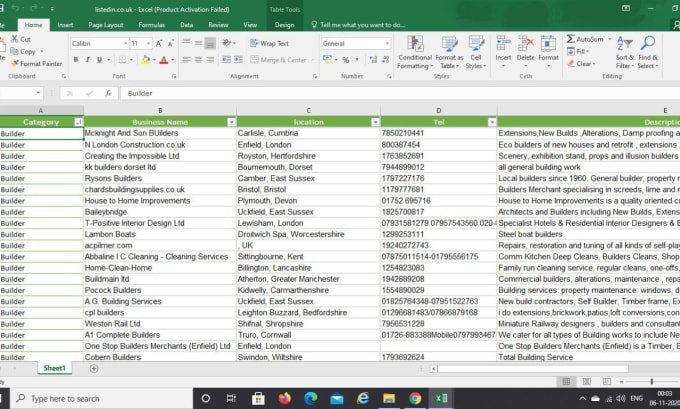680x409 pixels.
Task: Toggle Italic formatting
Action: [87, 59]
